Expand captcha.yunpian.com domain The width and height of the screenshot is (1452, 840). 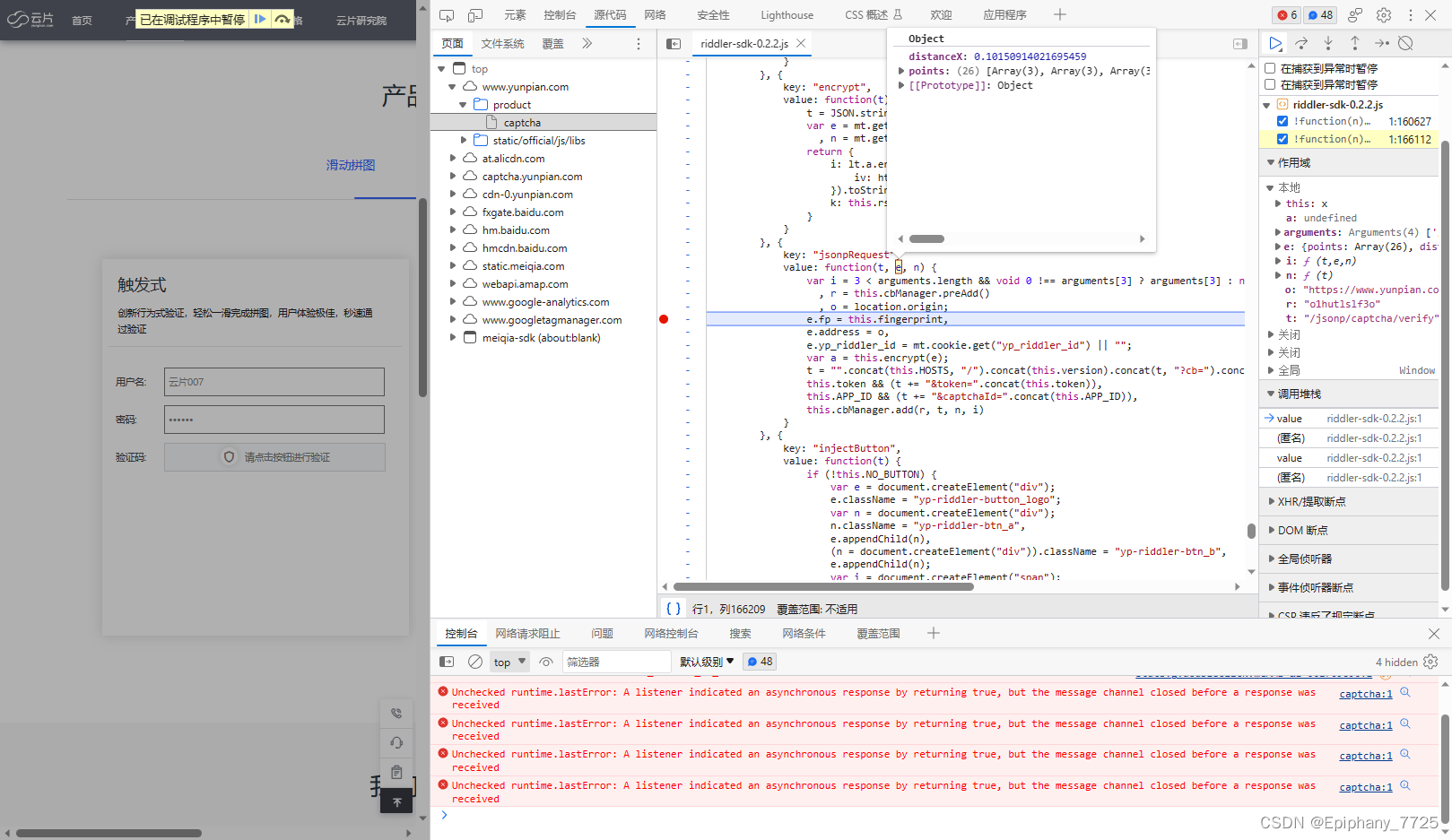click(452, 177)
